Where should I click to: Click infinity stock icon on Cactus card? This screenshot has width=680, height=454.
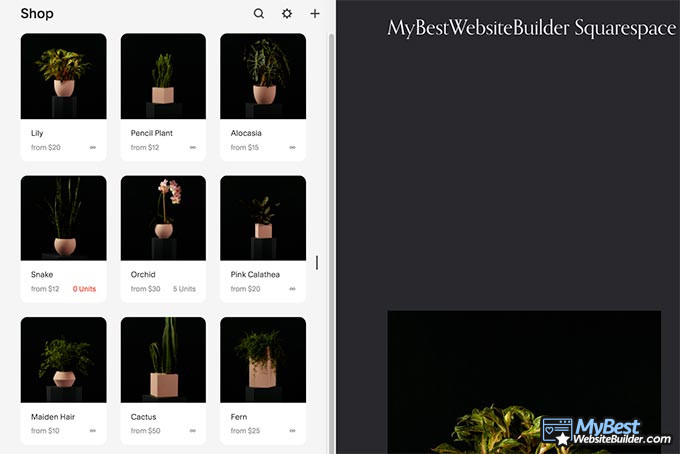pos(193,431)
